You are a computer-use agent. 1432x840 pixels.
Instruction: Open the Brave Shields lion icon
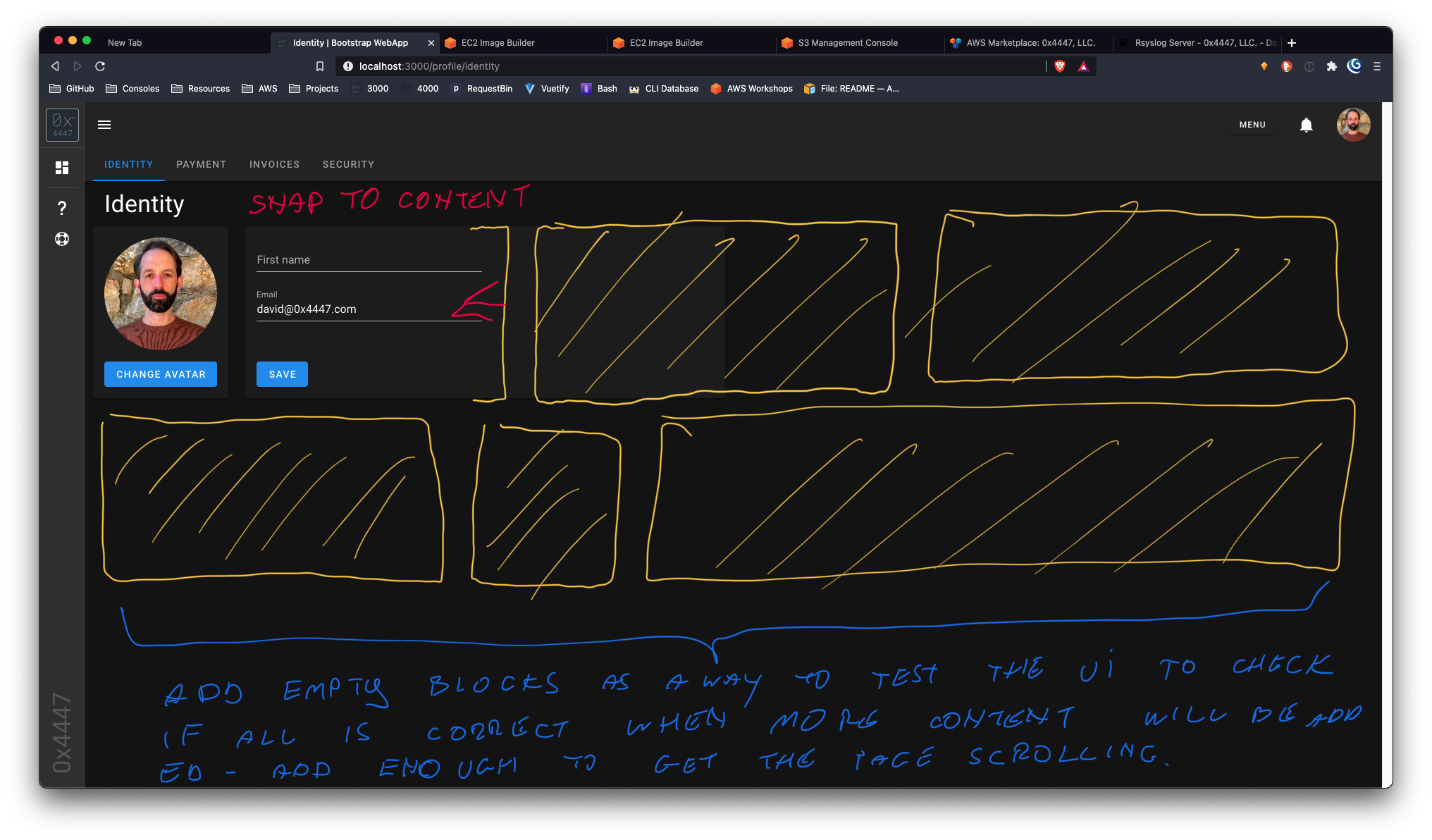pos(1060,66)
